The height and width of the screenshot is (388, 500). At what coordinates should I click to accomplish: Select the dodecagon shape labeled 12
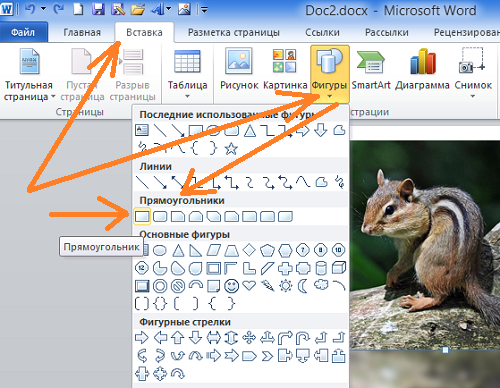tap(142, 268)
